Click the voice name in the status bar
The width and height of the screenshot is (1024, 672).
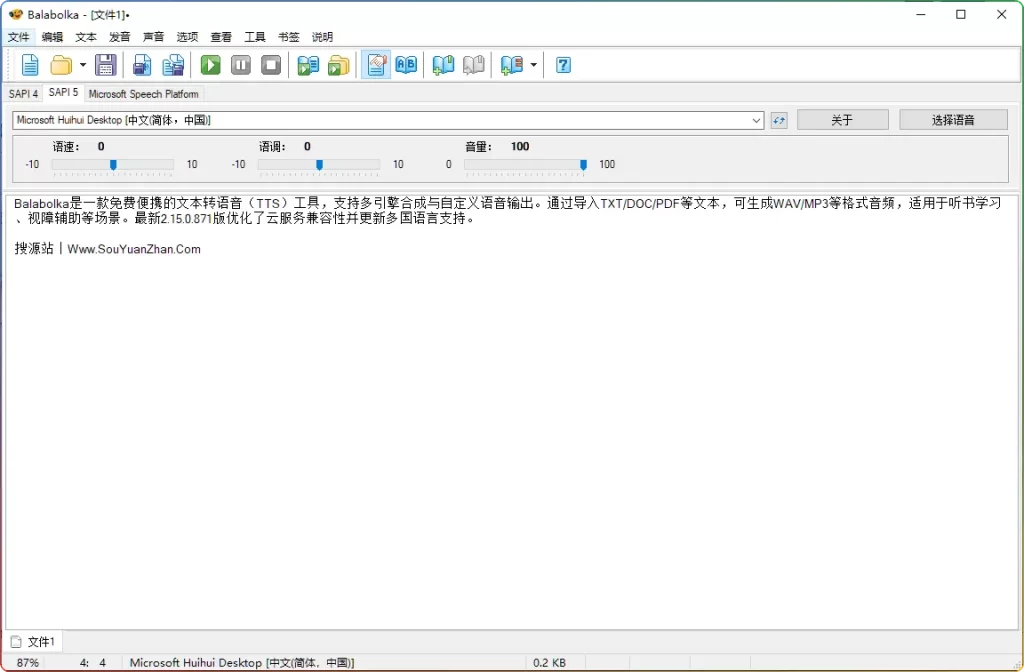[x=242, y=663]
